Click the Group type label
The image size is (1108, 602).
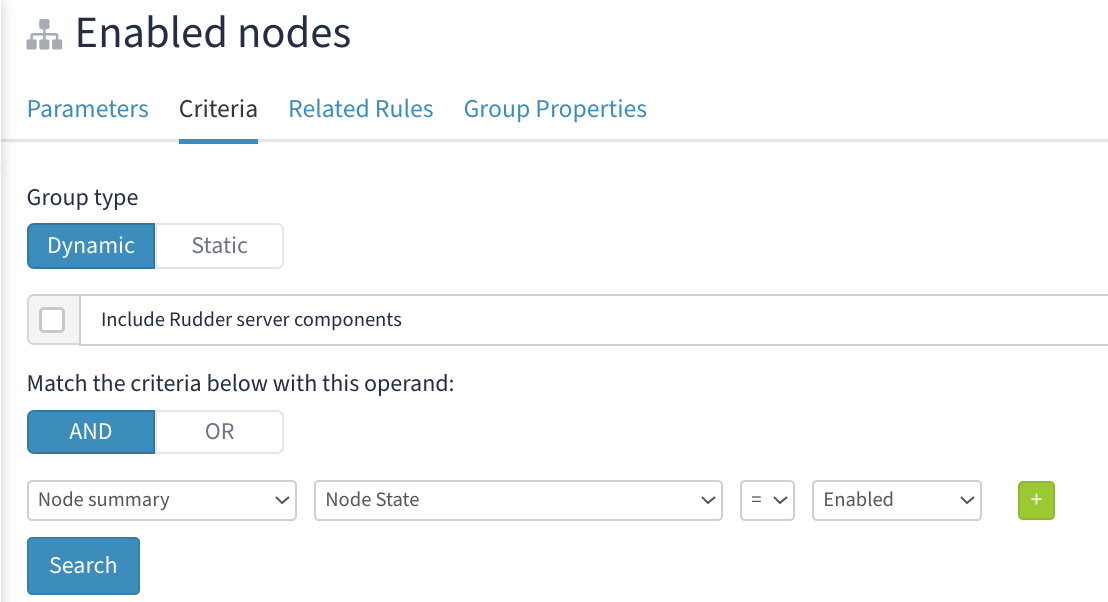[82, 198]
